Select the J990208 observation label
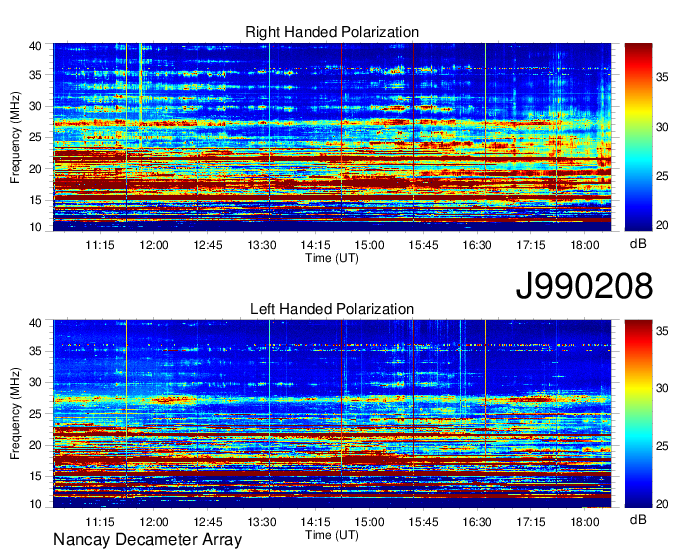 (584, 286)
